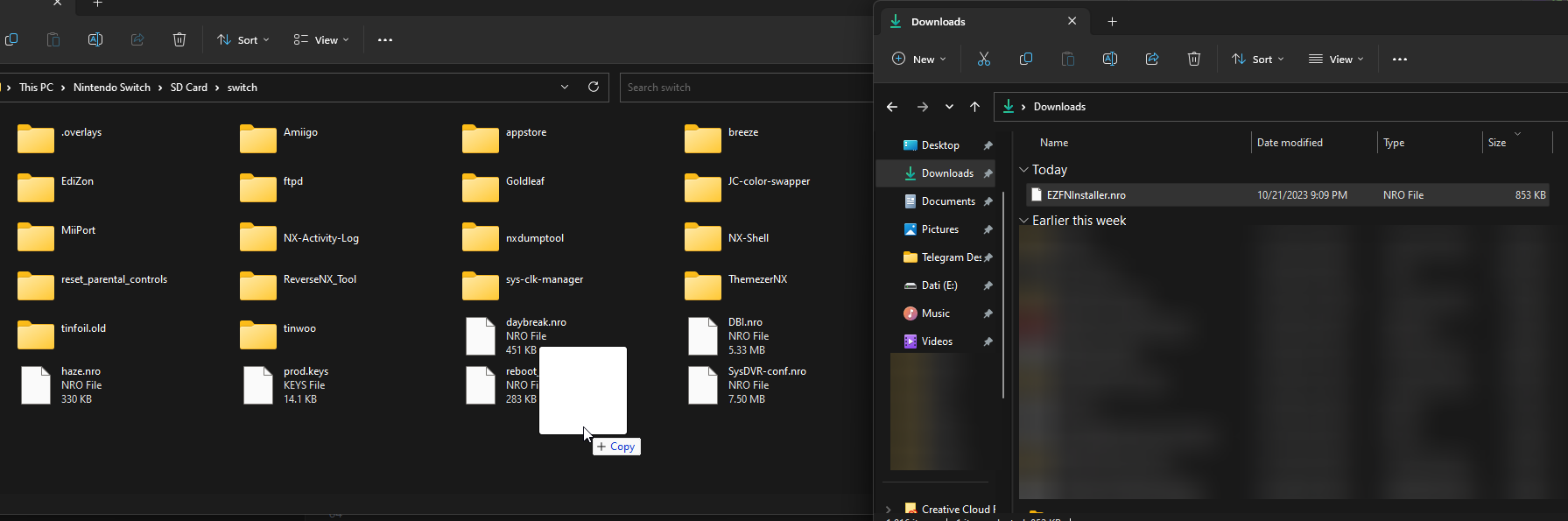Open New dropdown in Downloads window
1568x521 pixels.
pos(918,59)
